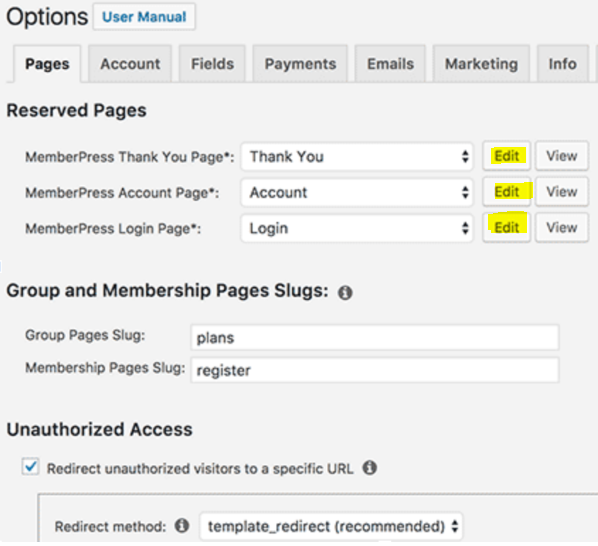
Task: Open the Redirect method dropdown
Action: pyautogui.click(x=331, y=526)
